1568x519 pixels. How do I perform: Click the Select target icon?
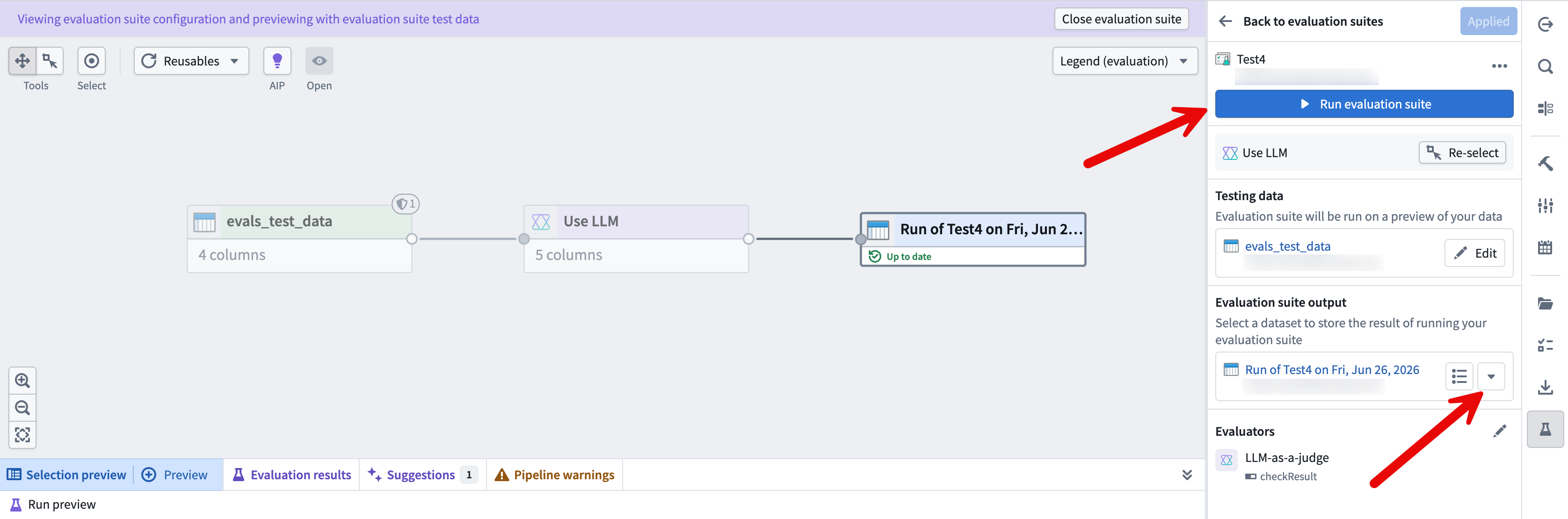click(91, 61)
